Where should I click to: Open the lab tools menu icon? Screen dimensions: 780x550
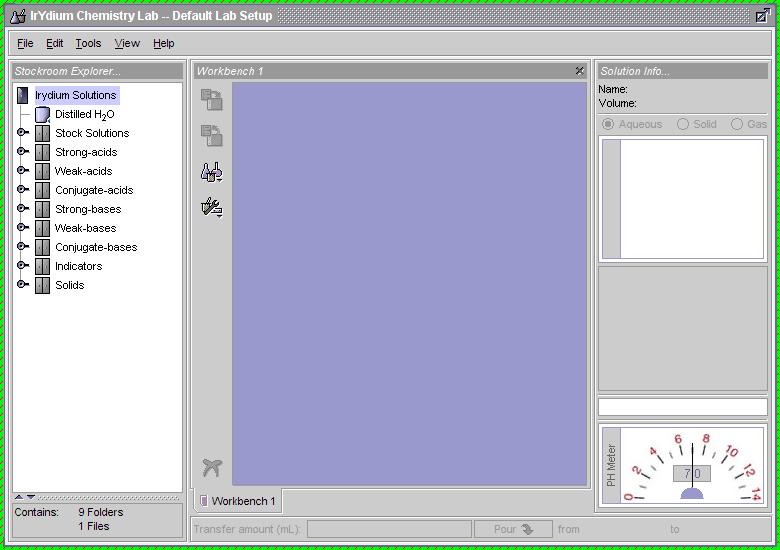pos(211,208)
